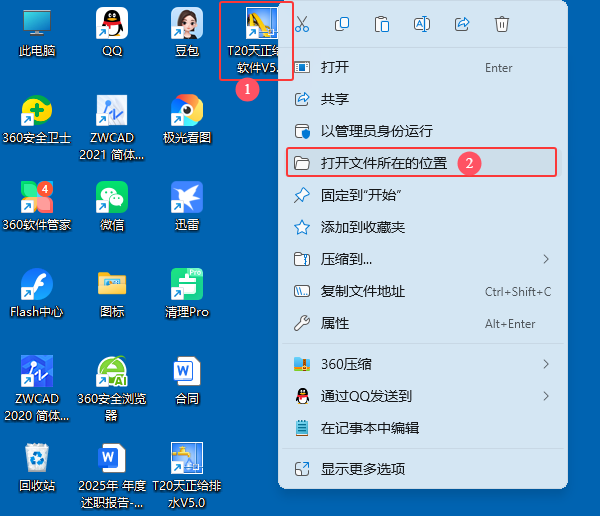The image size is (600, 516).
Task: Choose 固定到"开始" menu entry
Action: [421, 195]
